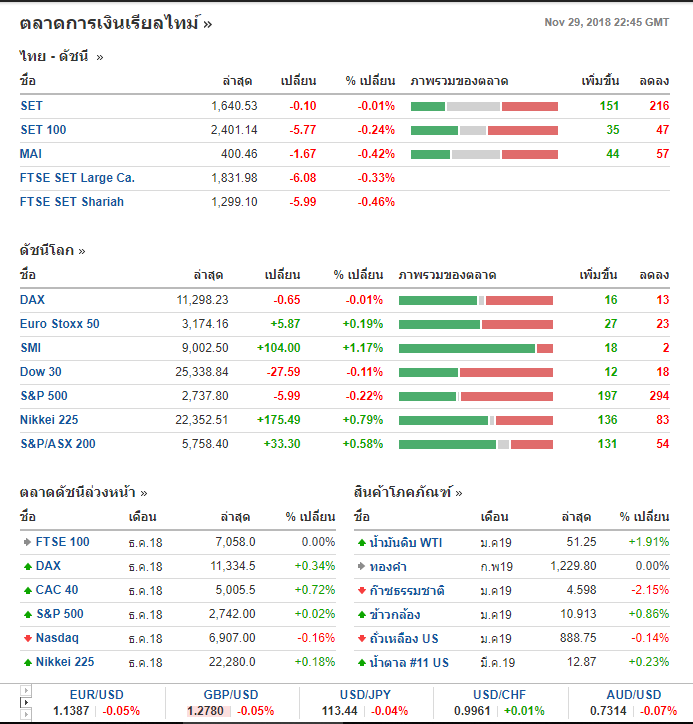This screenshot has height=724, width=693.
Task: Open Nikkei 225 in world indices
Action: (x=49, y=420)
